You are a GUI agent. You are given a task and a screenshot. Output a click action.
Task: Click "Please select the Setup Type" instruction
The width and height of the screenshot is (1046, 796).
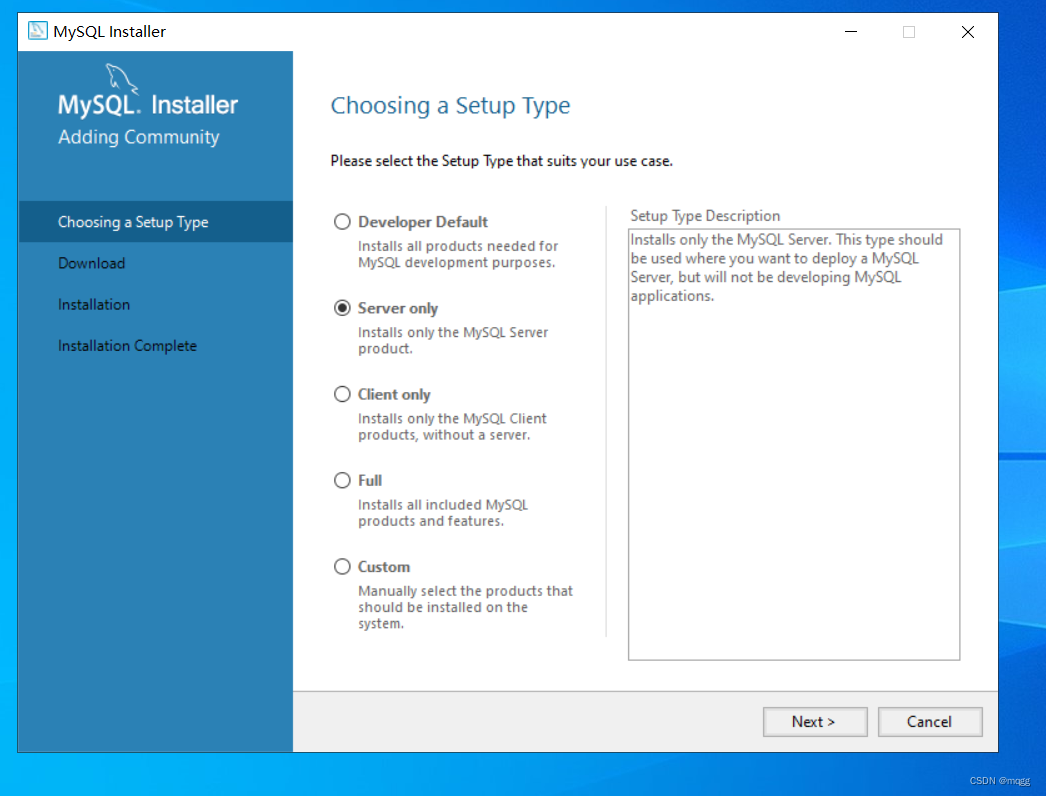click(x=502, y=161)
